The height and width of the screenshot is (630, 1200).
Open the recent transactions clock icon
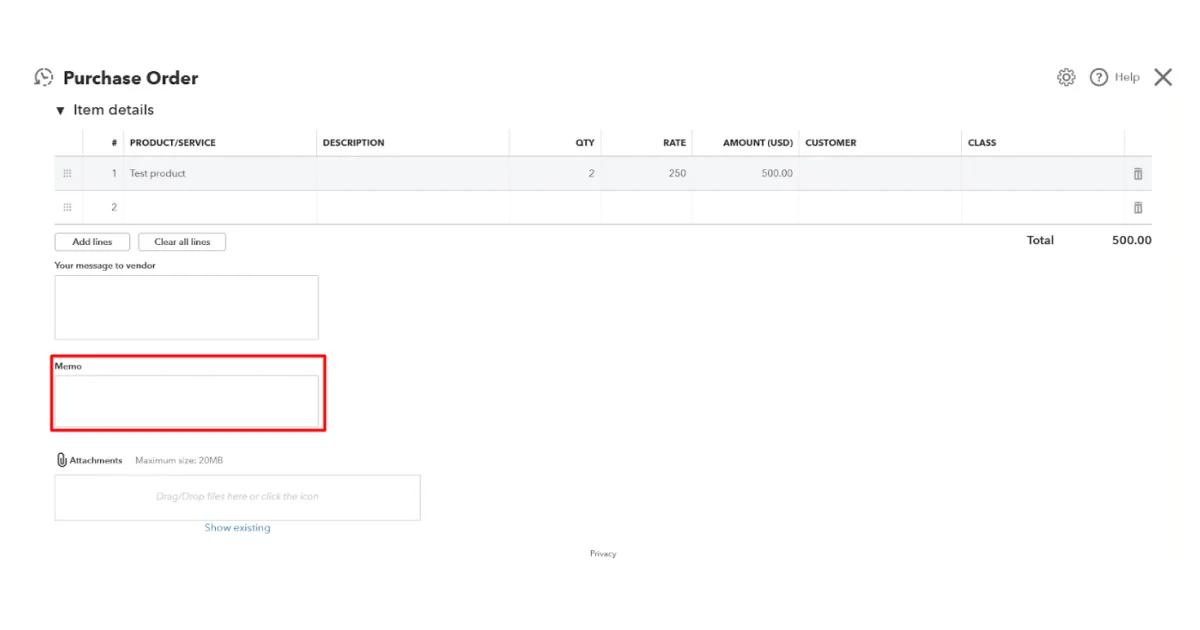43,77
